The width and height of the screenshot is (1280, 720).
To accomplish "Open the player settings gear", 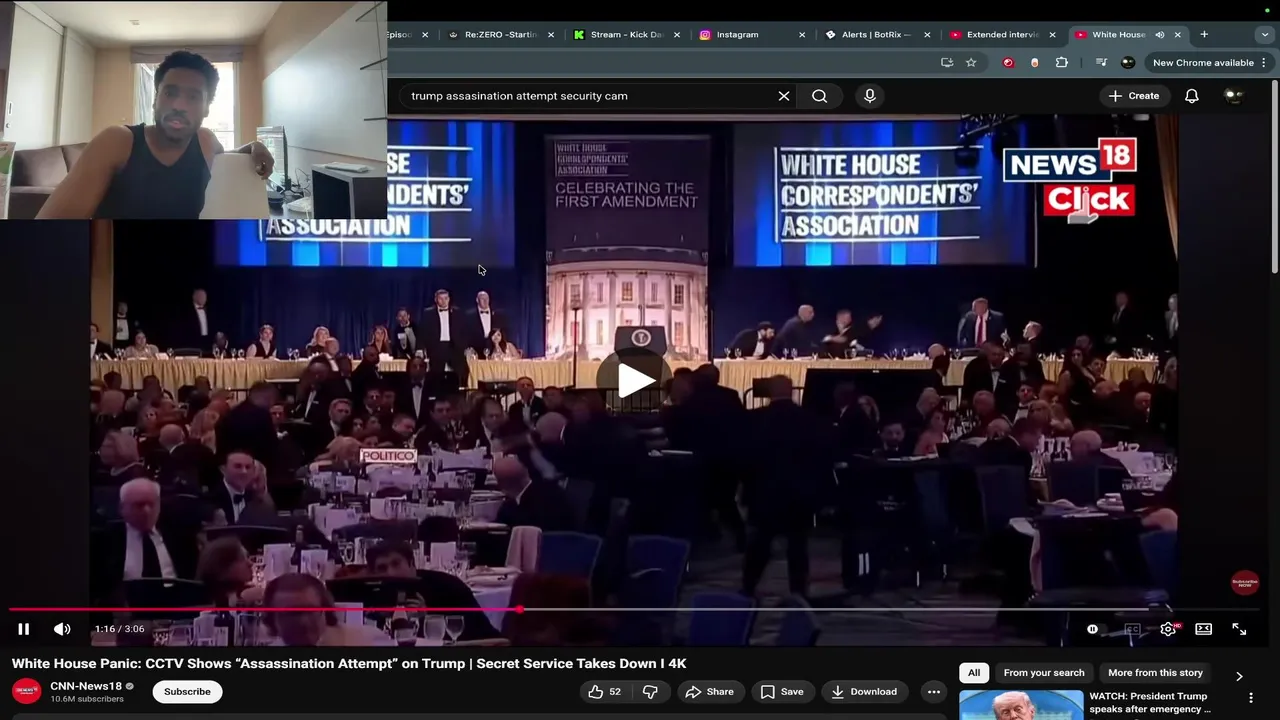I will 1168,629.
